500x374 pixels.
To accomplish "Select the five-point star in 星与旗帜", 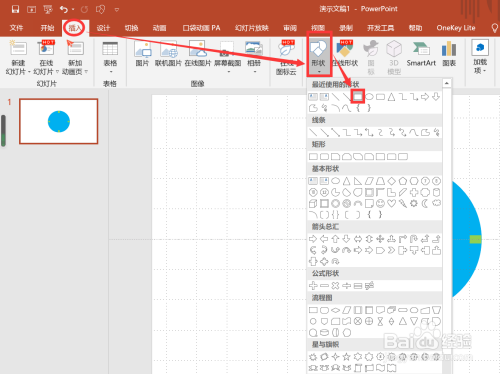I will tap(347, 357).
